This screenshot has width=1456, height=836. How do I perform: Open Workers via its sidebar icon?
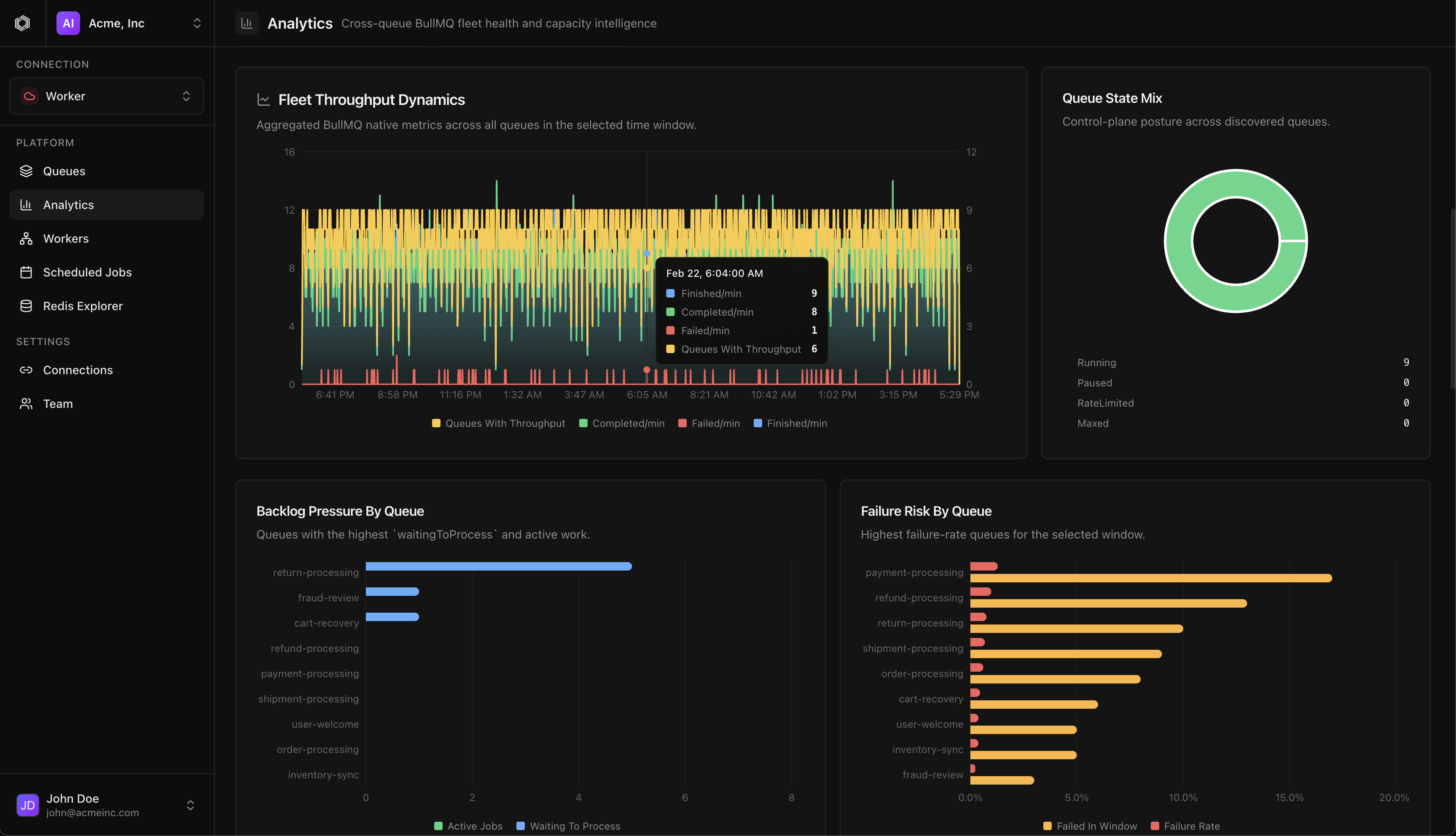tap(27, 238)
